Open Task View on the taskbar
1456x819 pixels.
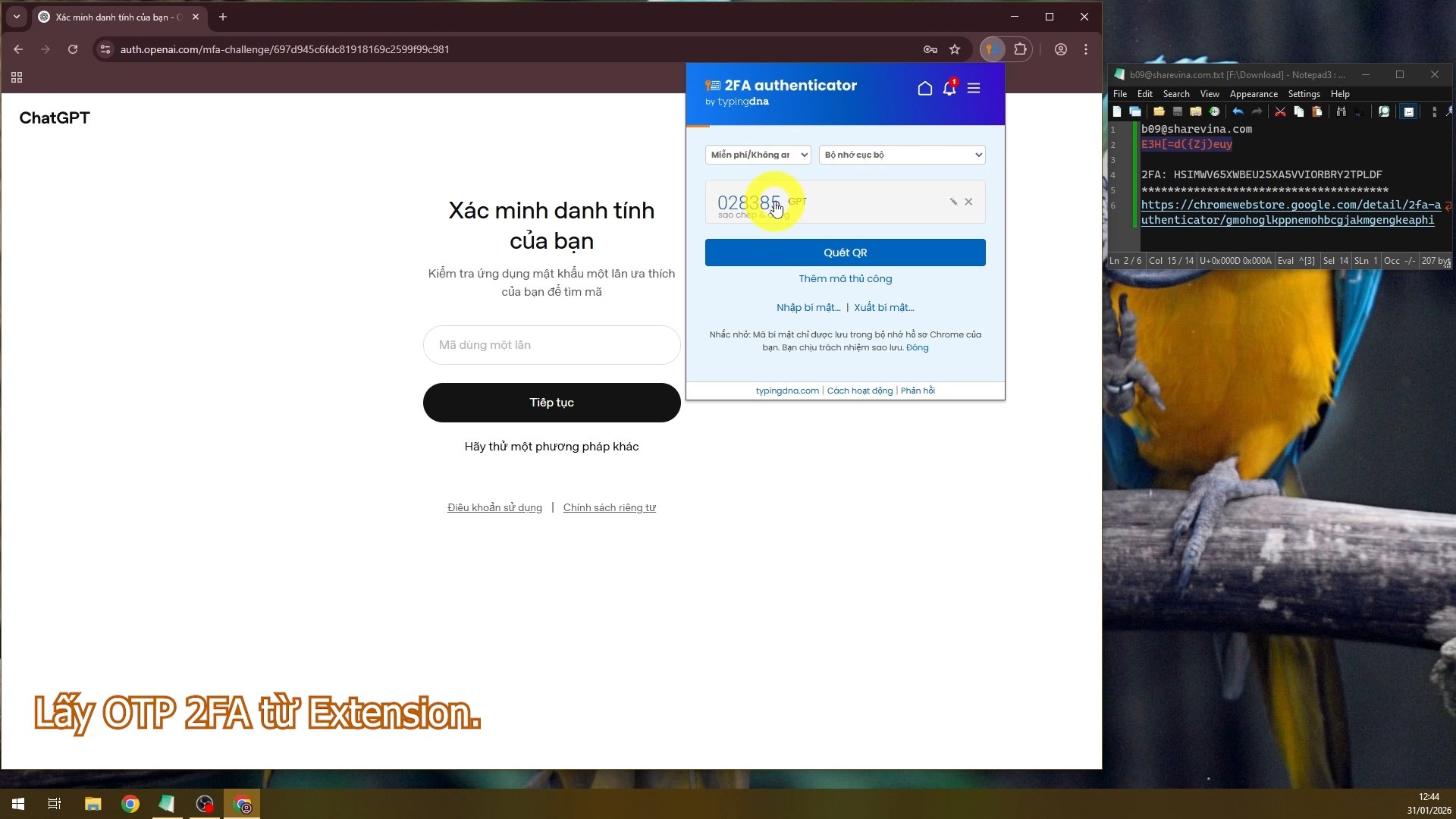(55, 804)
